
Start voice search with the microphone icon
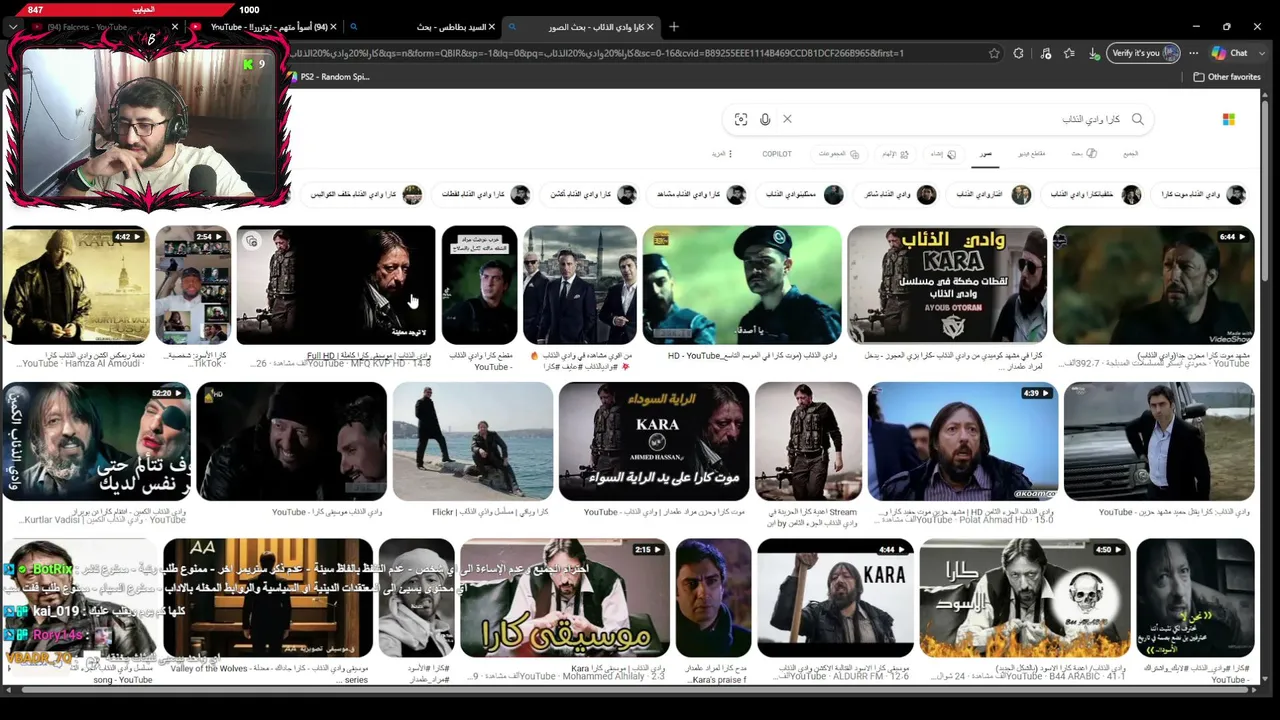point(765,119)
